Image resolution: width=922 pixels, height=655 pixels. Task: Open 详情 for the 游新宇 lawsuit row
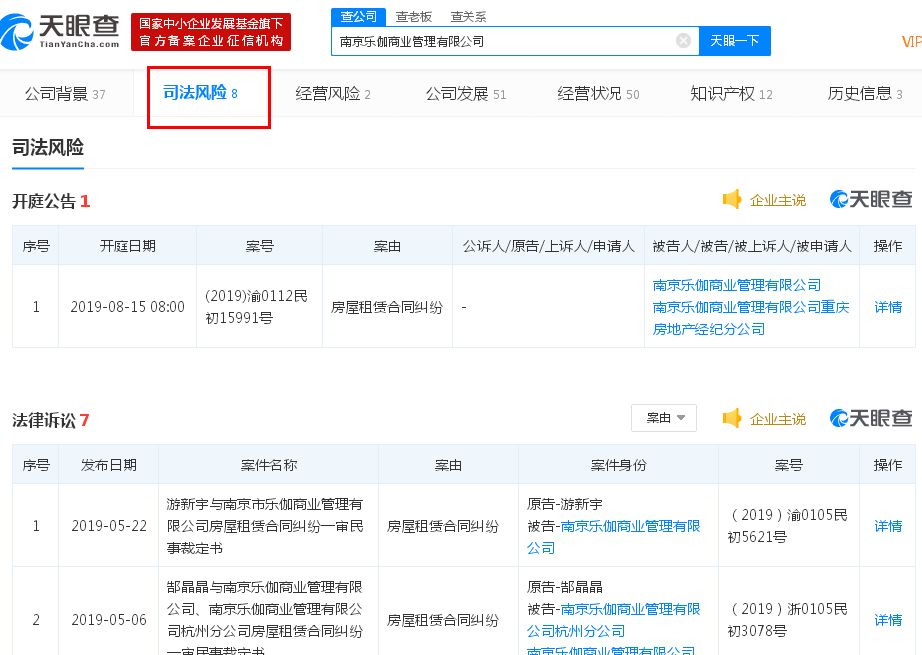(x=888, y=526)
